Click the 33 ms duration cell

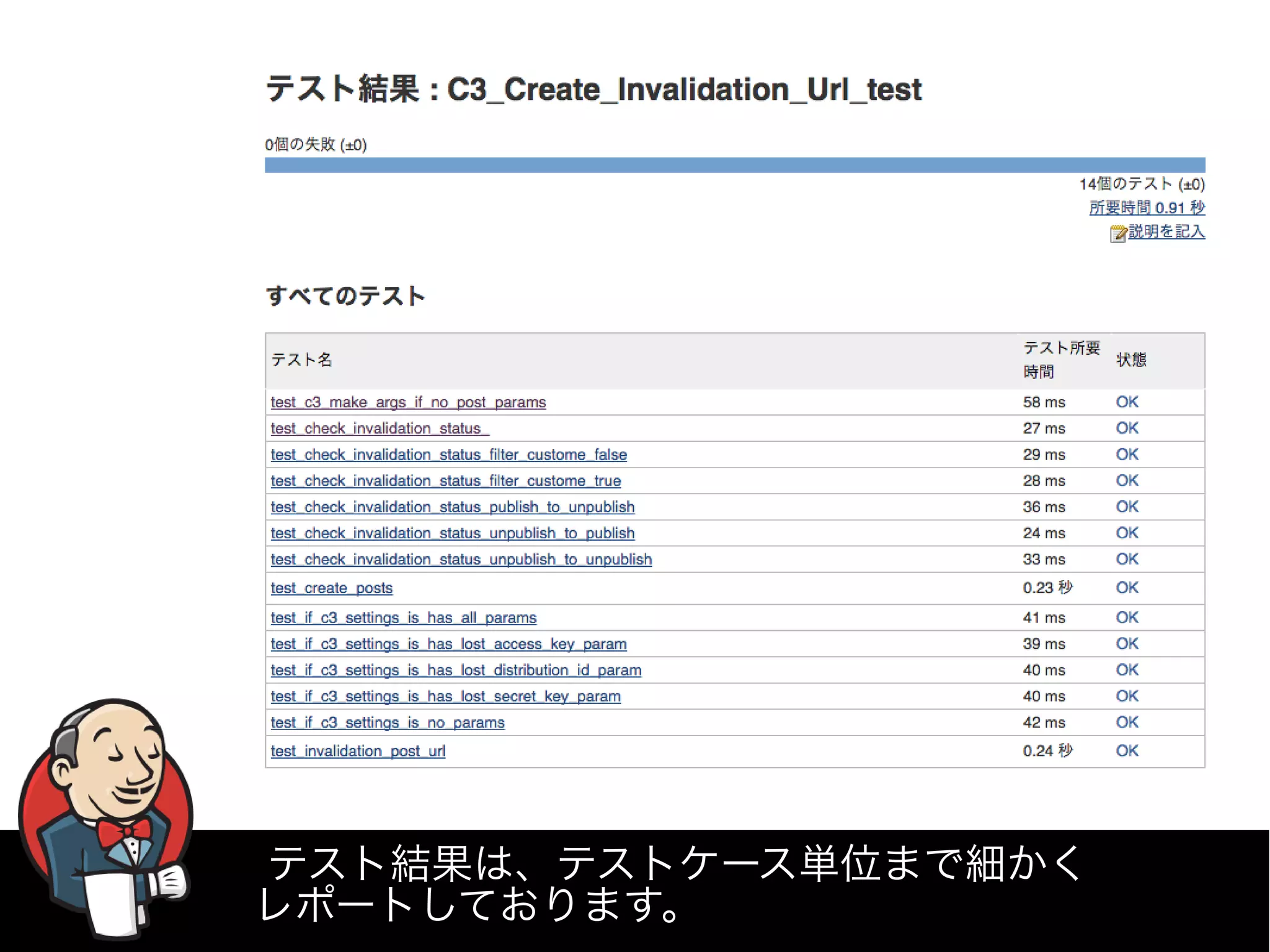(1044, 559)
